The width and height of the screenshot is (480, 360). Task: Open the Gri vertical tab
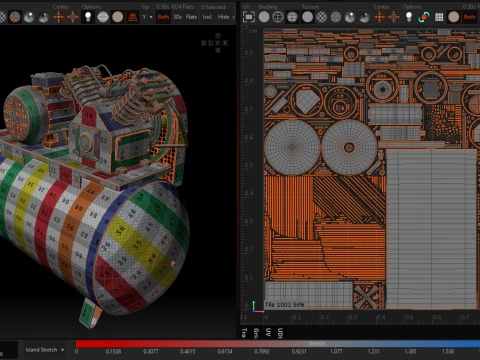click(x=256, y=333)
